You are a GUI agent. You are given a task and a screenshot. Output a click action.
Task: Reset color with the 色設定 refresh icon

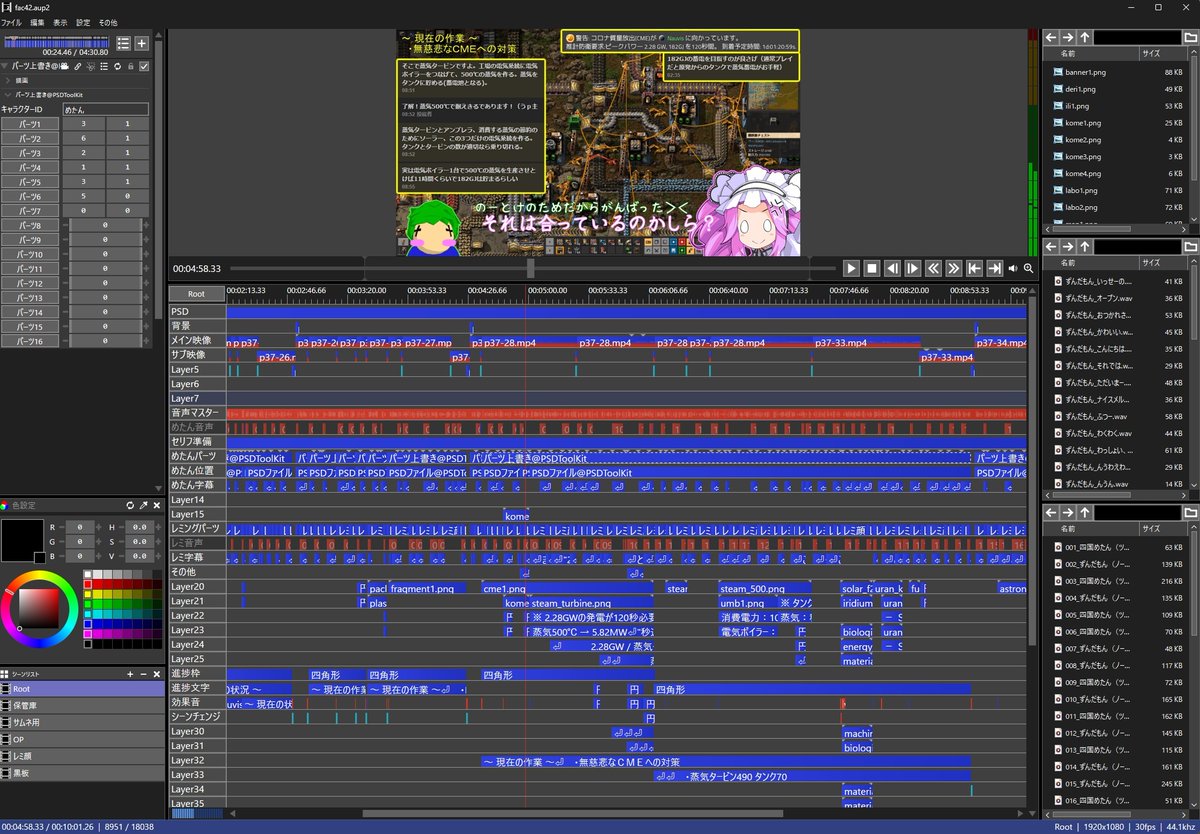click(130, 505)
